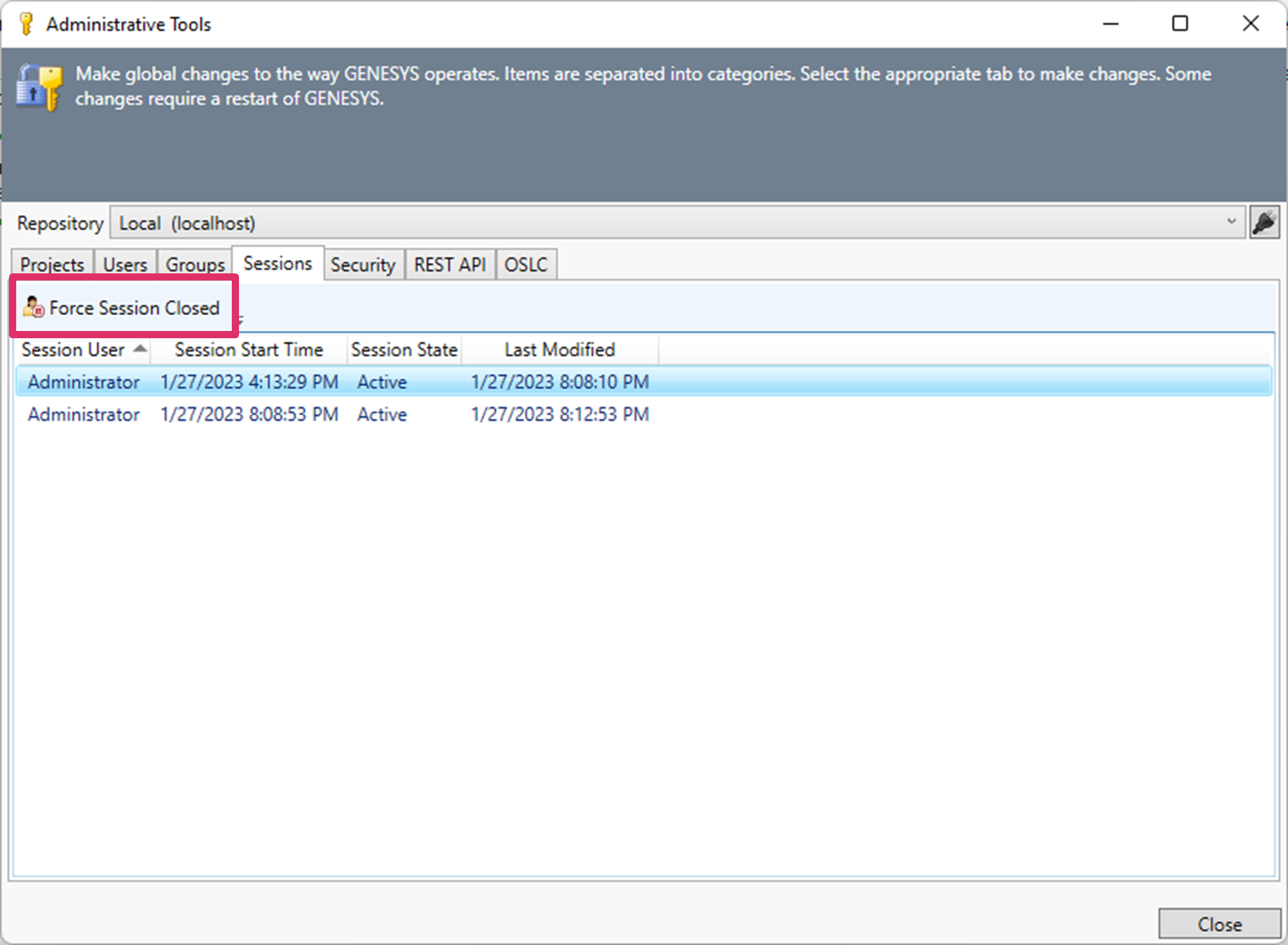Click the key icon in title bar
1288x945 pixels.
point(26,24)
